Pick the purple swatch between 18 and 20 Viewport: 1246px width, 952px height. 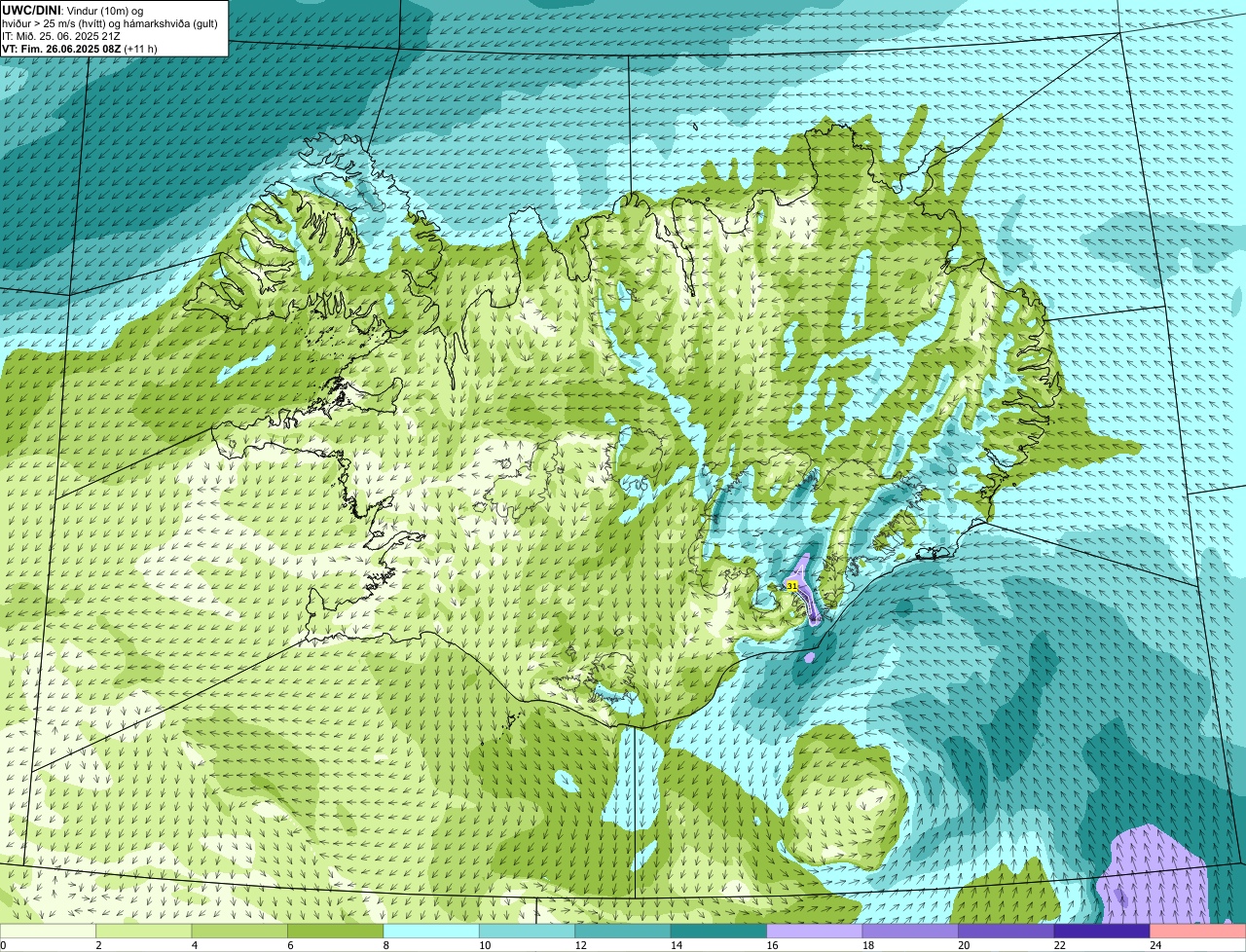[911, 931]
